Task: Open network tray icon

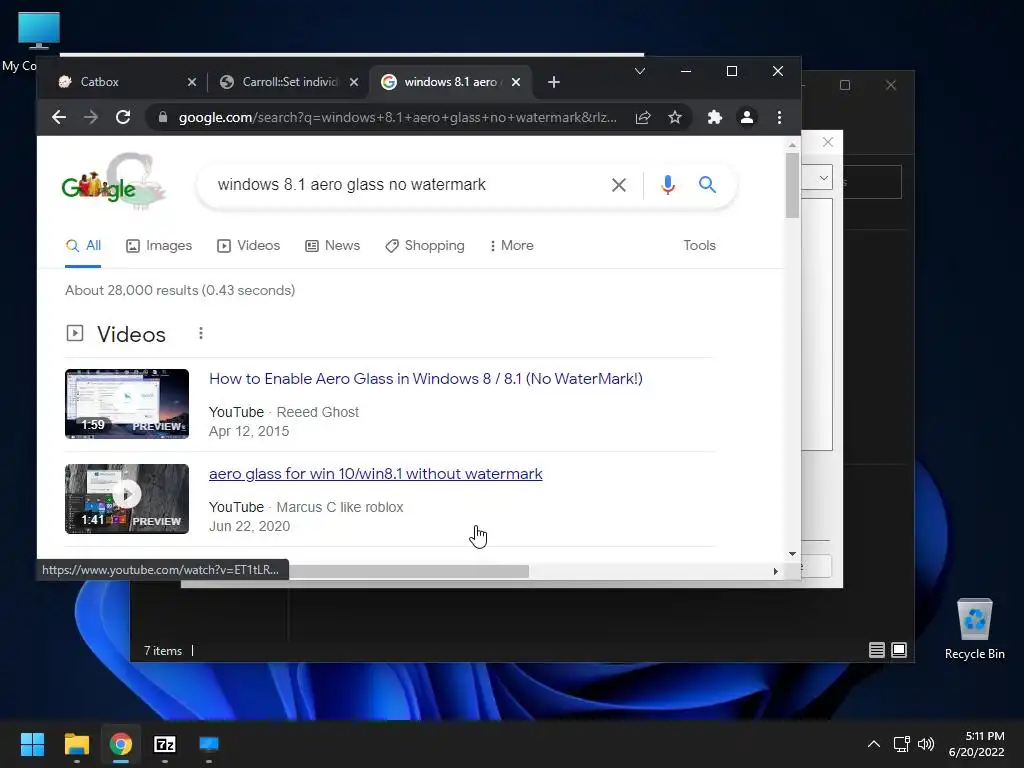Action: [x=902, y=744]
